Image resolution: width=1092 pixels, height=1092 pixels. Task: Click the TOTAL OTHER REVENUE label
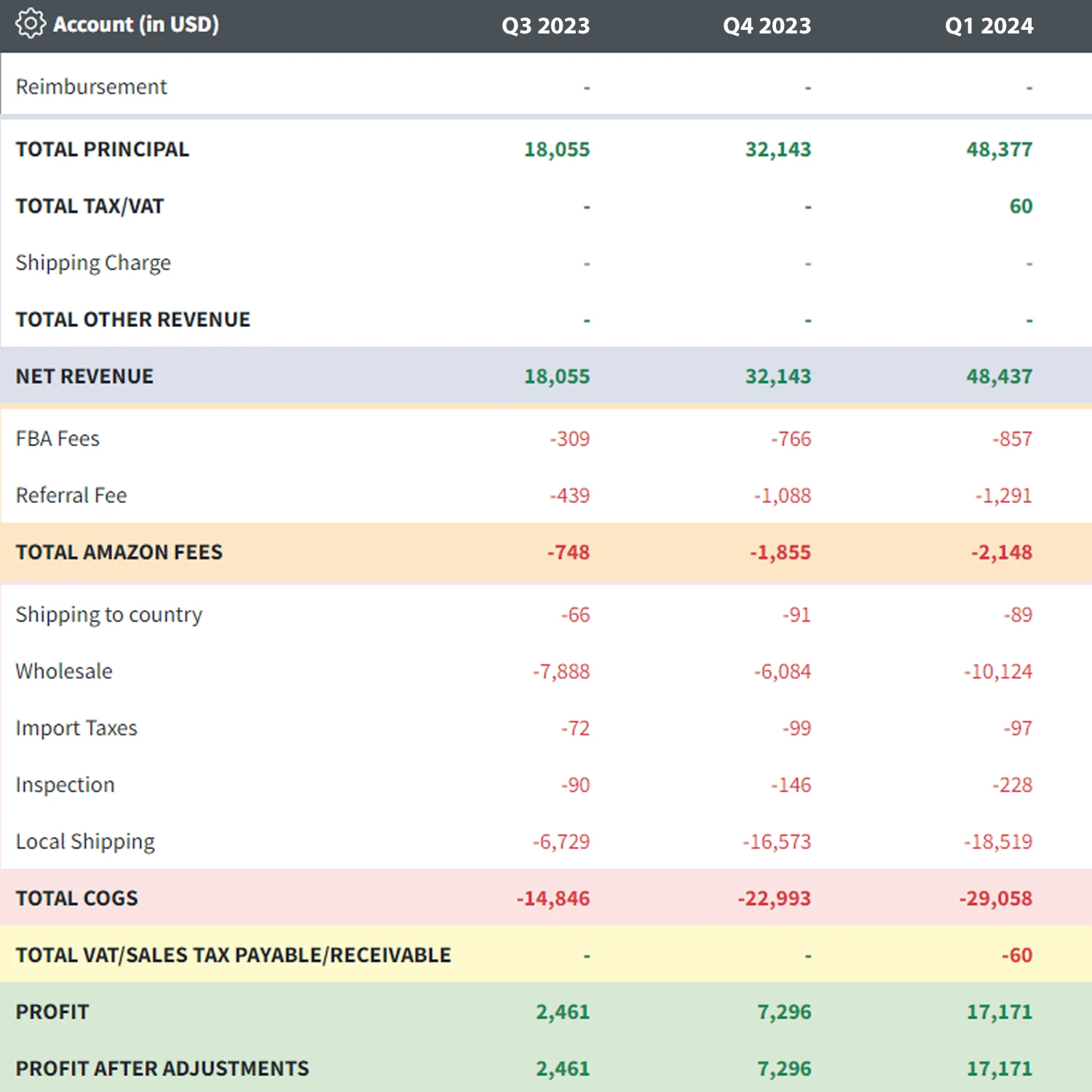coord(133,320)
